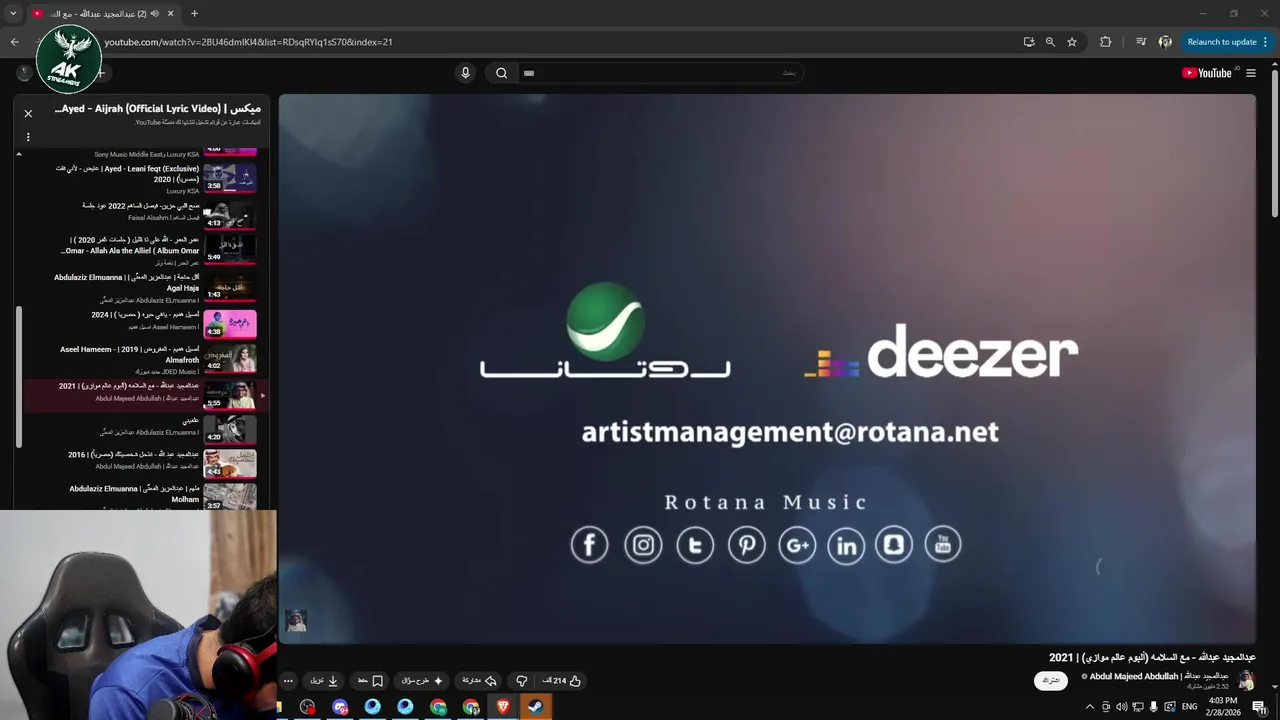Image resolution: width=1280 pixels, height=720 pixels.
Task: Click the Download button
Action: click(x=324, y=681)
